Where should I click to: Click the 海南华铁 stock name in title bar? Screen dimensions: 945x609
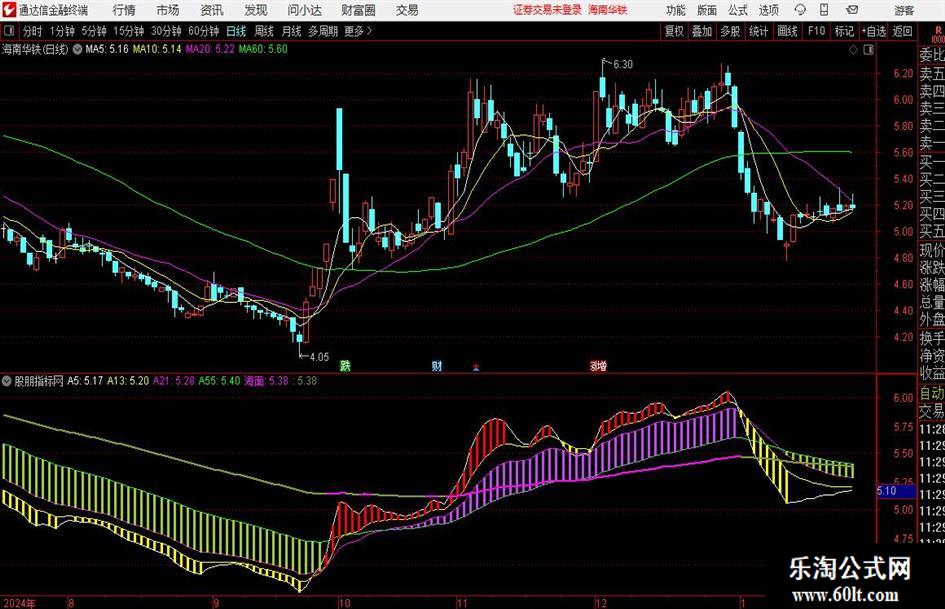click(608, 10)
